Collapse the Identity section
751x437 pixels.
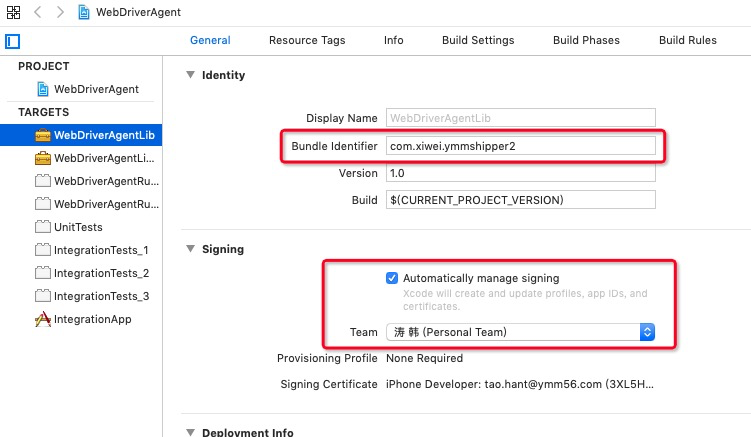191,75
